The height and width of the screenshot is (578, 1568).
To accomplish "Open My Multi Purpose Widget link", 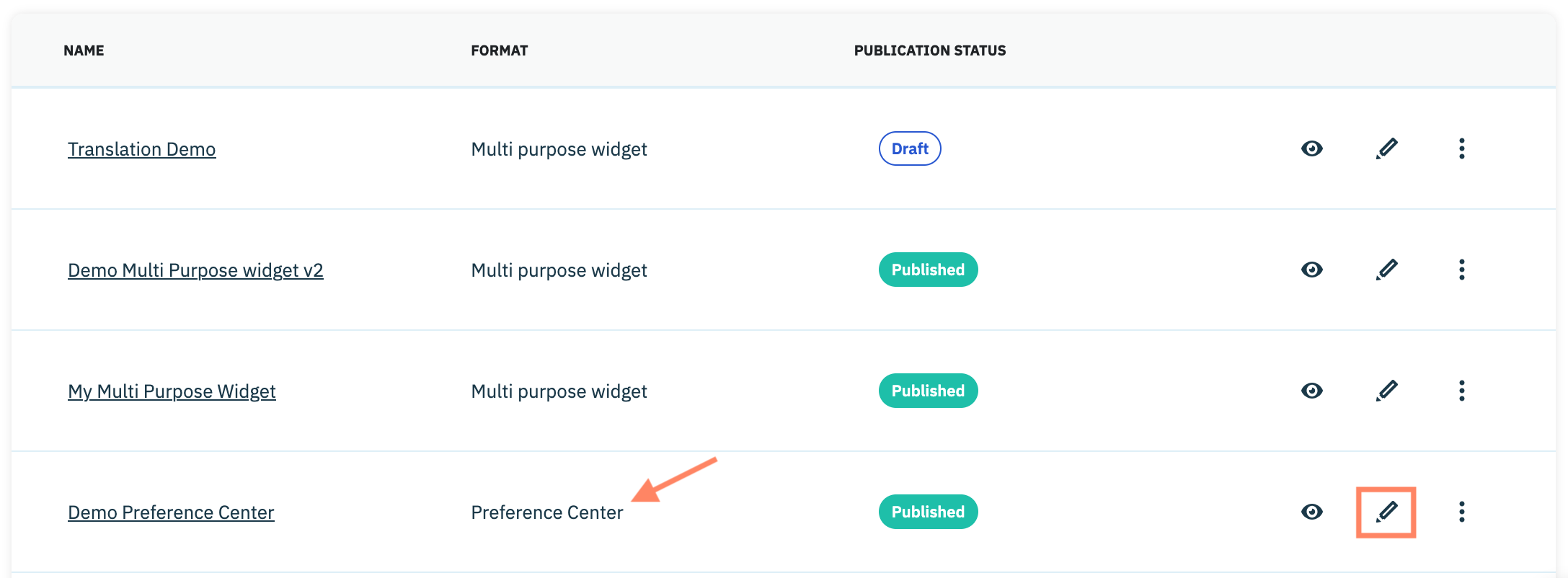I will (x=172, y=391).
